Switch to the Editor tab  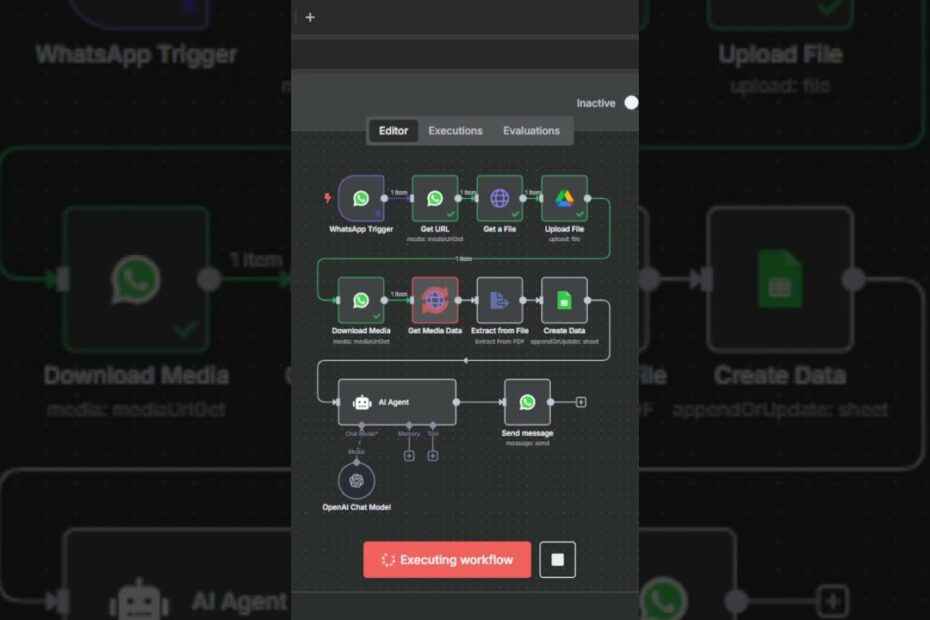click(393, 131)
